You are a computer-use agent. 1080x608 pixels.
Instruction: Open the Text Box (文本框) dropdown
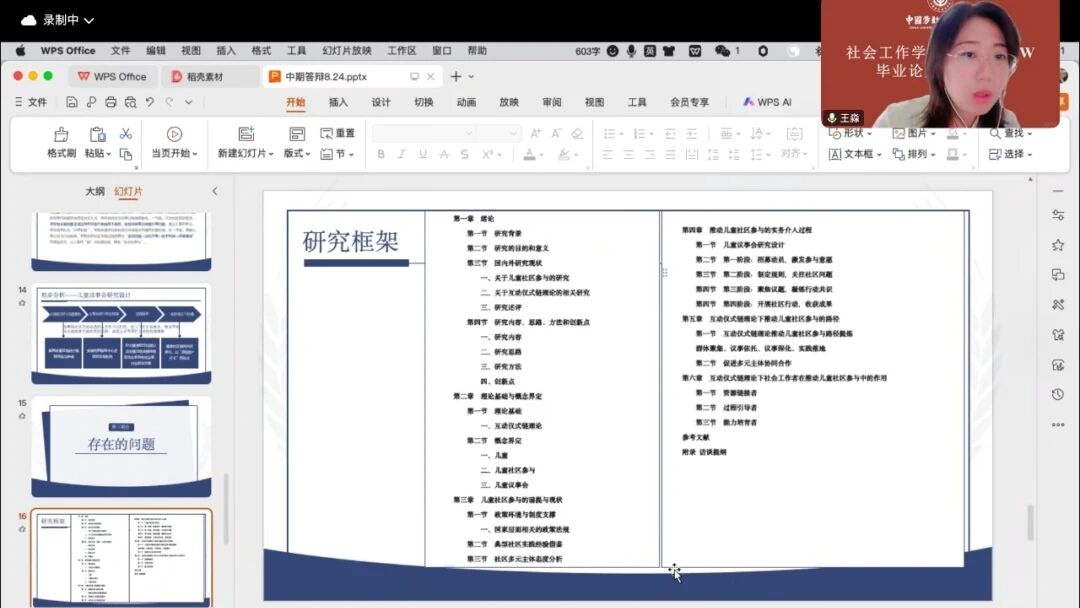(856, 154)
